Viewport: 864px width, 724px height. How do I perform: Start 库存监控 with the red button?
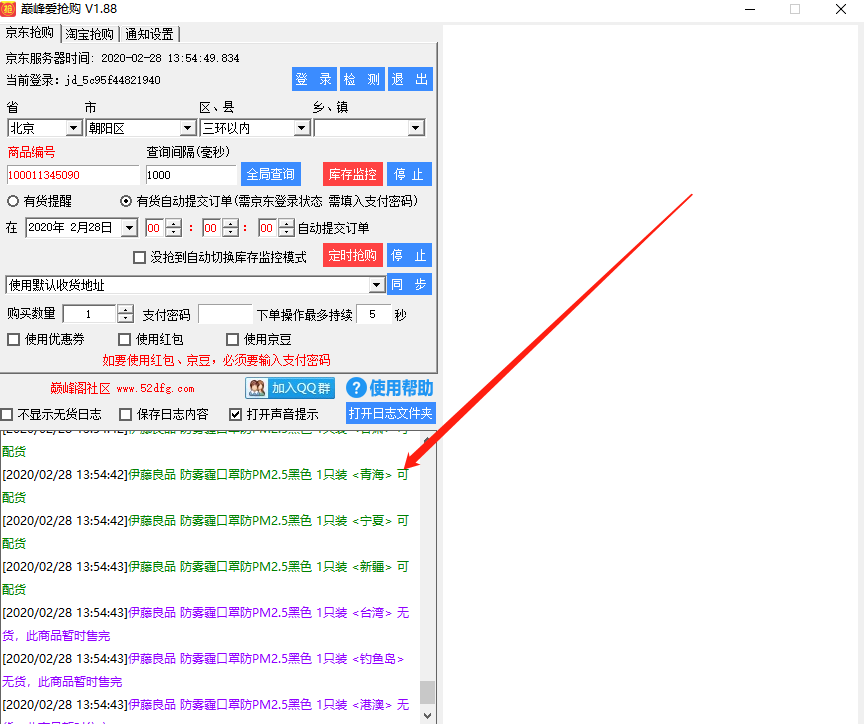click(353, 175)
